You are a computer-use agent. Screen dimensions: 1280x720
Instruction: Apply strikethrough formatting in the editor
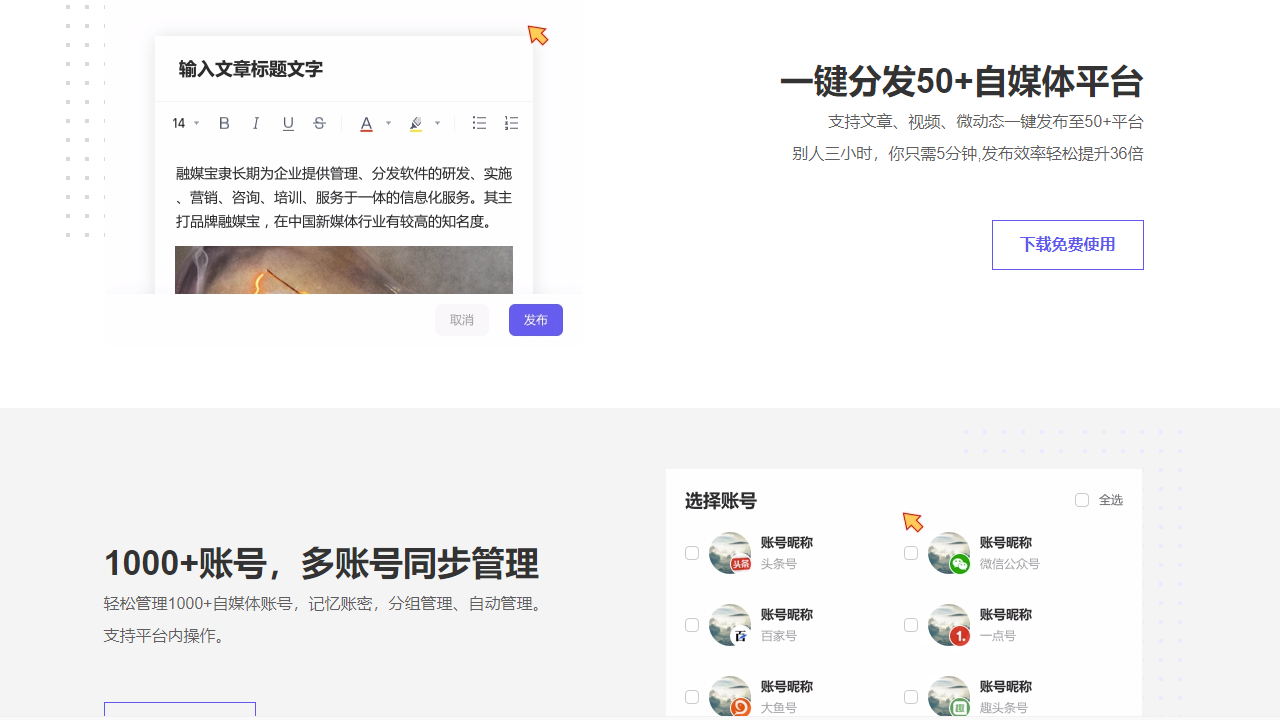coord(319,123)
